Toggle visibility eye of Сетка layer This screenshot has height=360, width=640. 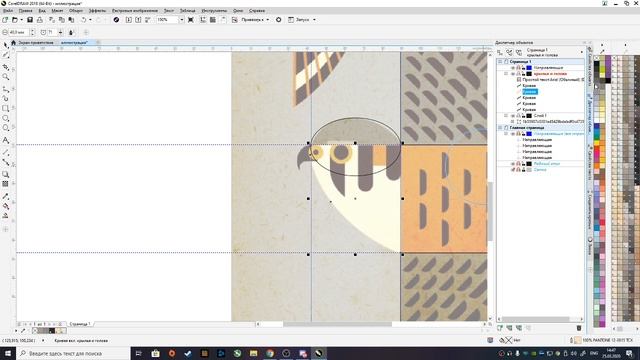(x=513, y=169)
